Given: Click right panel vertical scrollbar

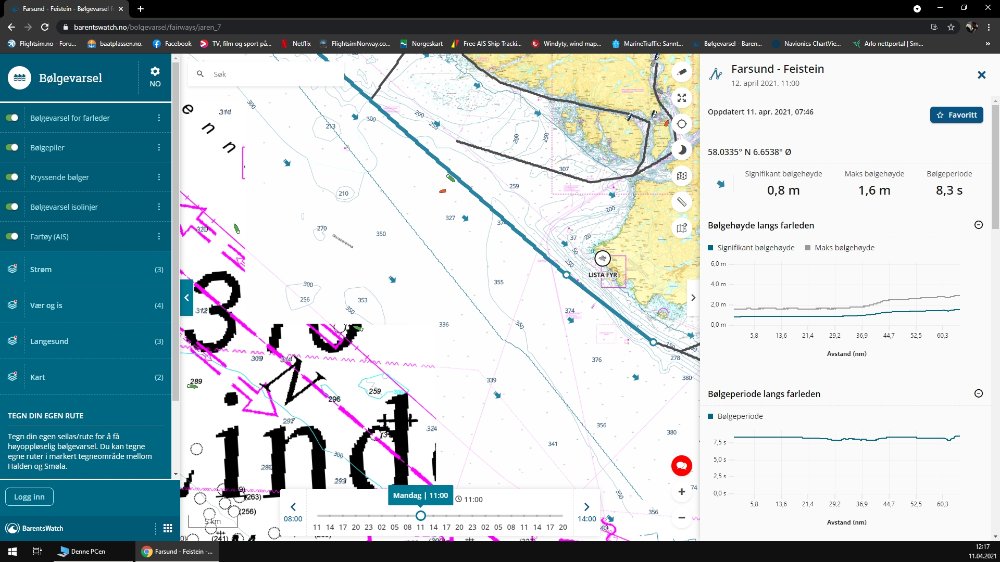Looking at the screenshot, I should tap(996, 166).
